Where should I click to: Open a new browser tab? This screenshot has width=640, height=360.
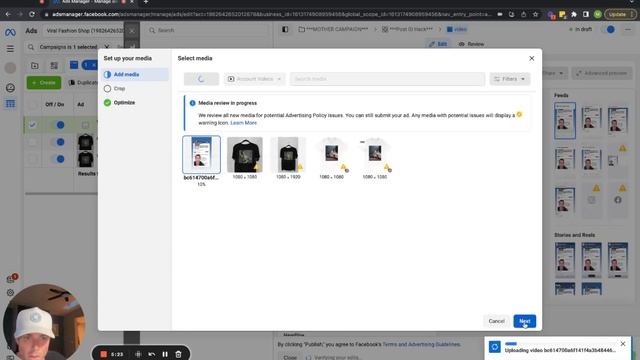point(146,2)
